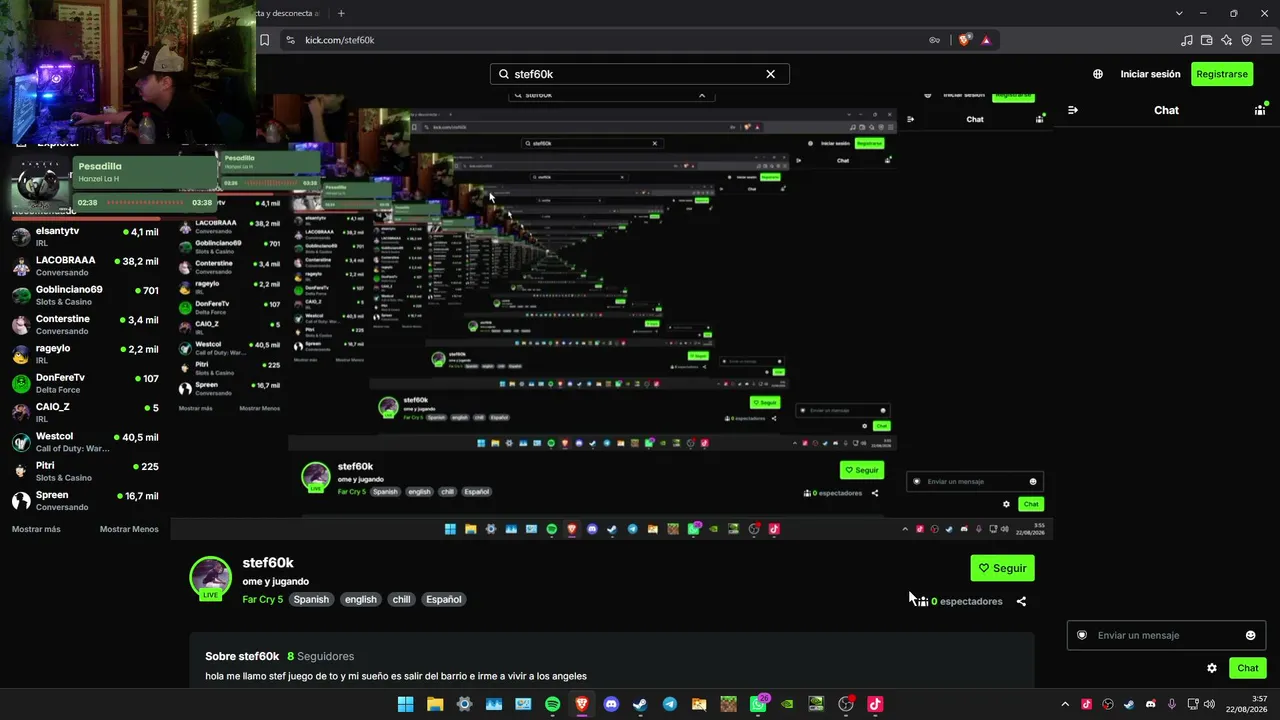This screenshot has height=720, width=1280.
Task: Click the bookmark icon beside the address bar
Action: click(265, 40)
